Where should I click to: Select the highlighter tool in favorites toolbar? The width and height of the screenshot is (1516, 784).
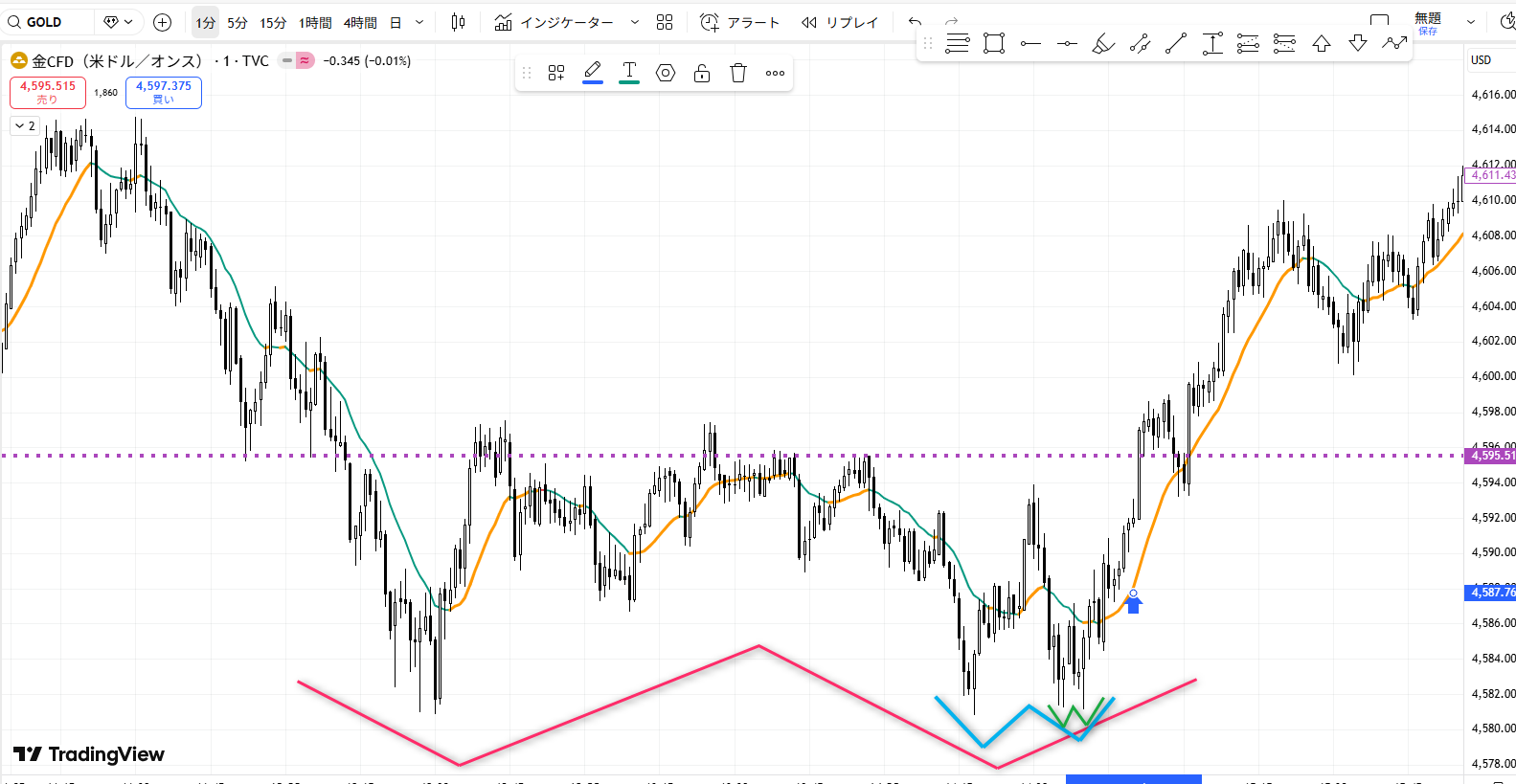tap(1103, 43)
